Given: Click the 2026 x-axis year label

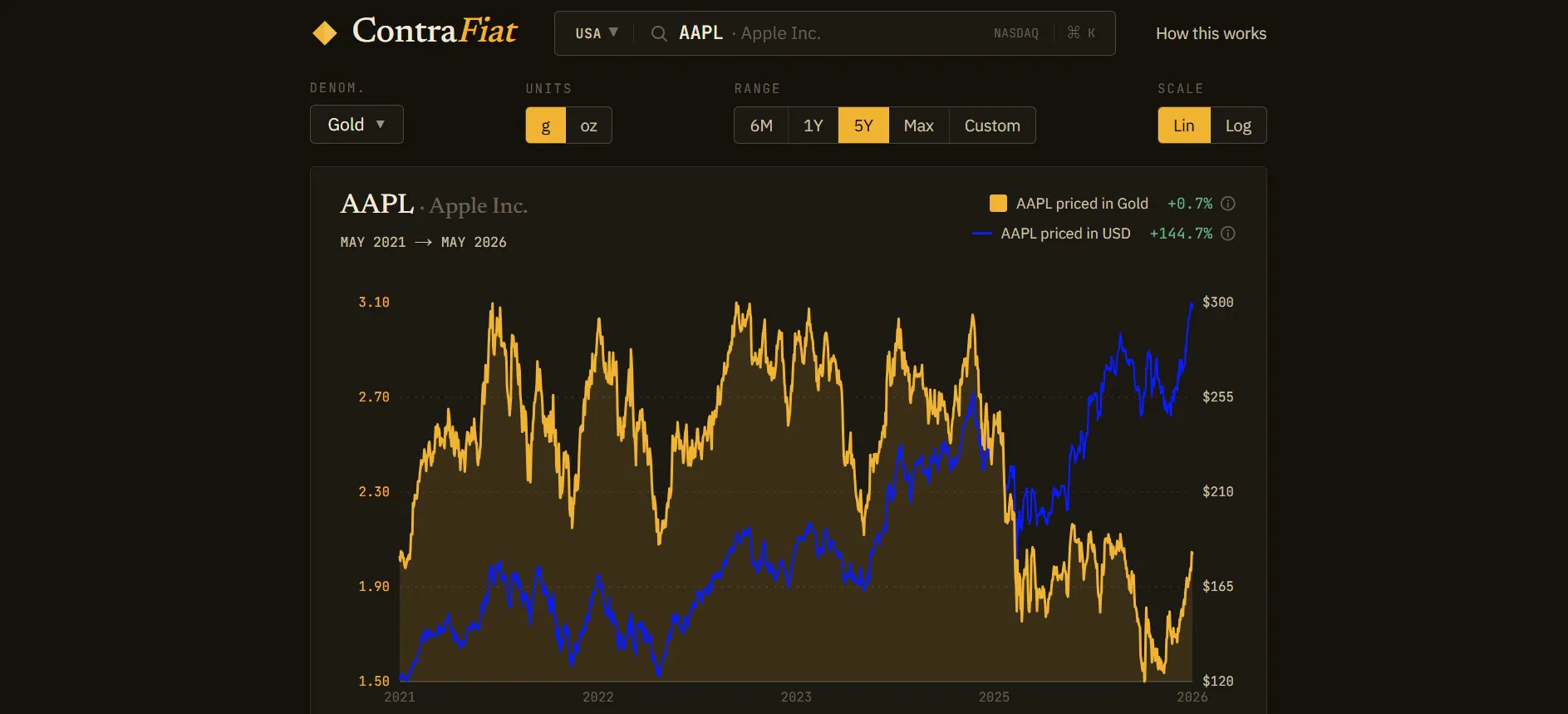Looking at the screenshot, I should click(x=1192, y=697).
